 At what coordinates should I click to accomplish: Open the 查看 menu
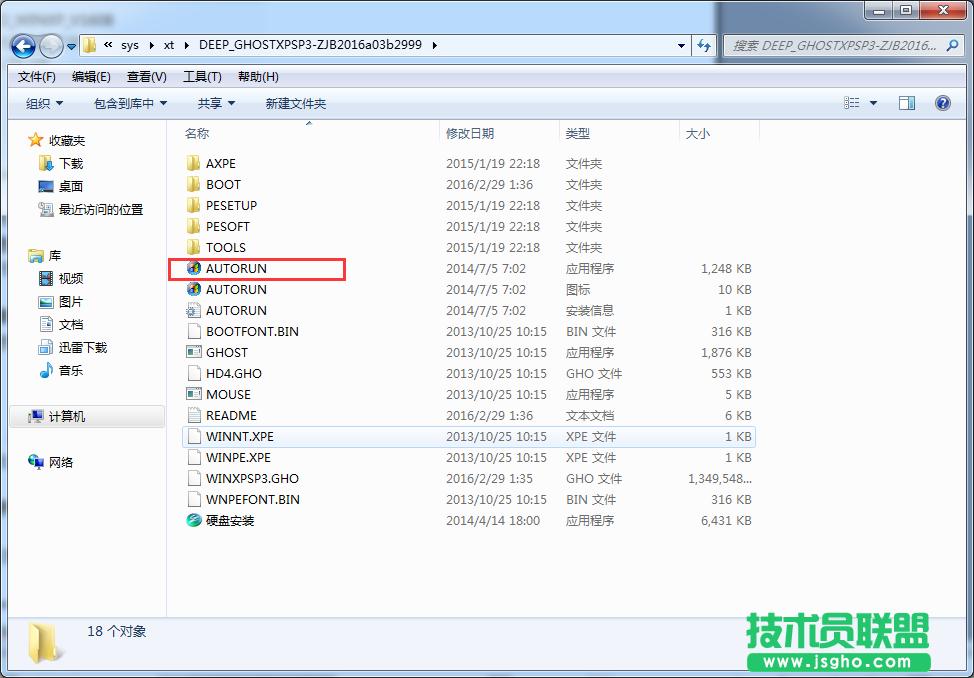[x=143, y=76]
